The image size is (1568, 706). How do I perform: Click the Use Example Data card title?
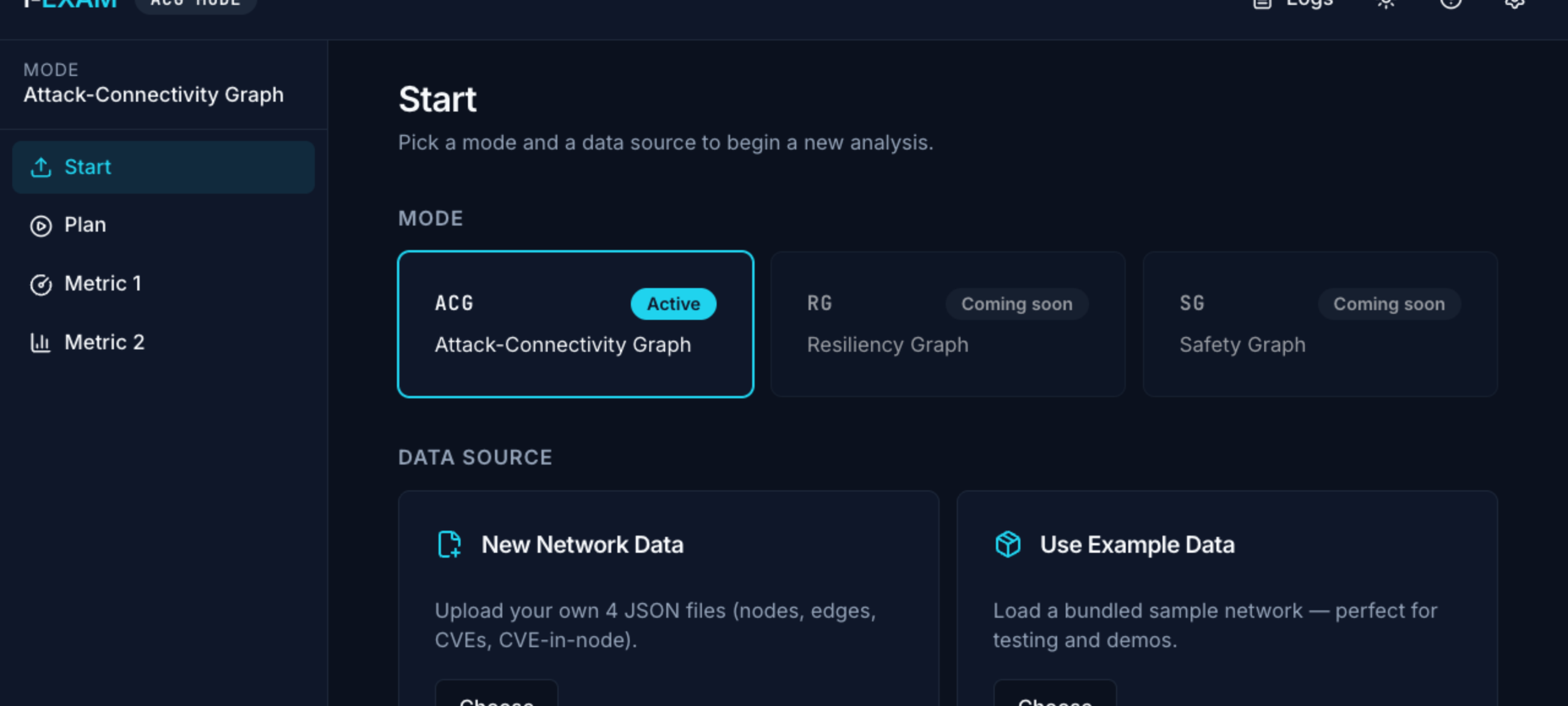point(1137,545)
